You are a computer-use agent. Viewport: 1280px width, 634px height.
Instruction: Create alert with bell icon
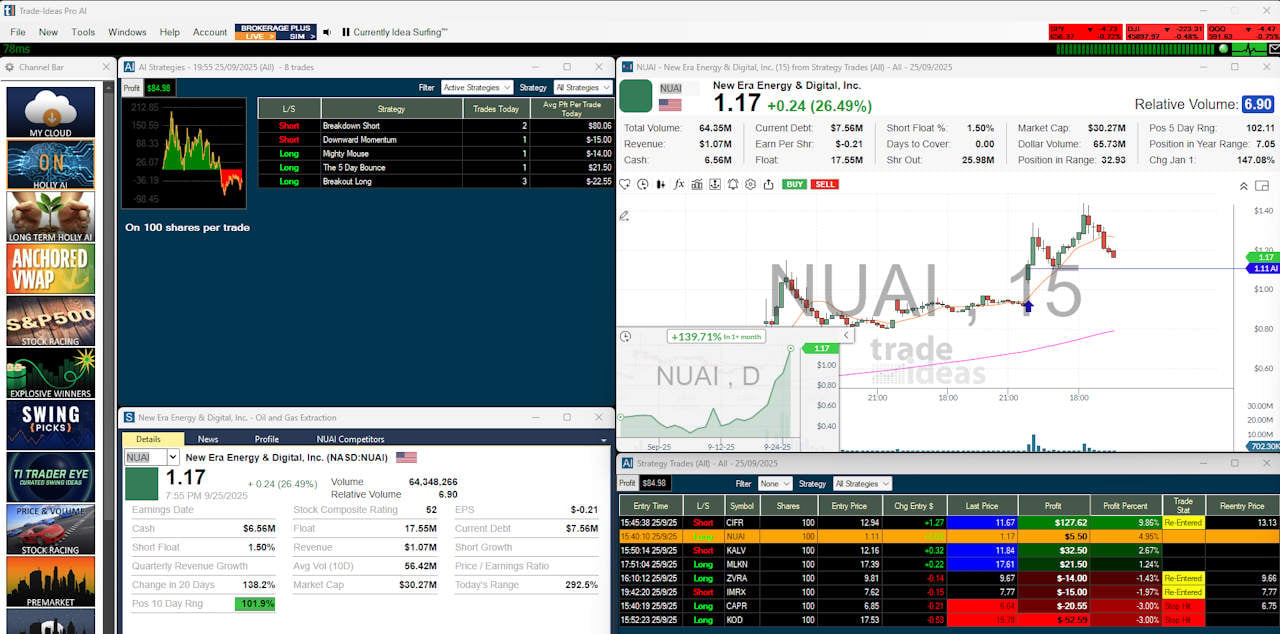[733, 184]
